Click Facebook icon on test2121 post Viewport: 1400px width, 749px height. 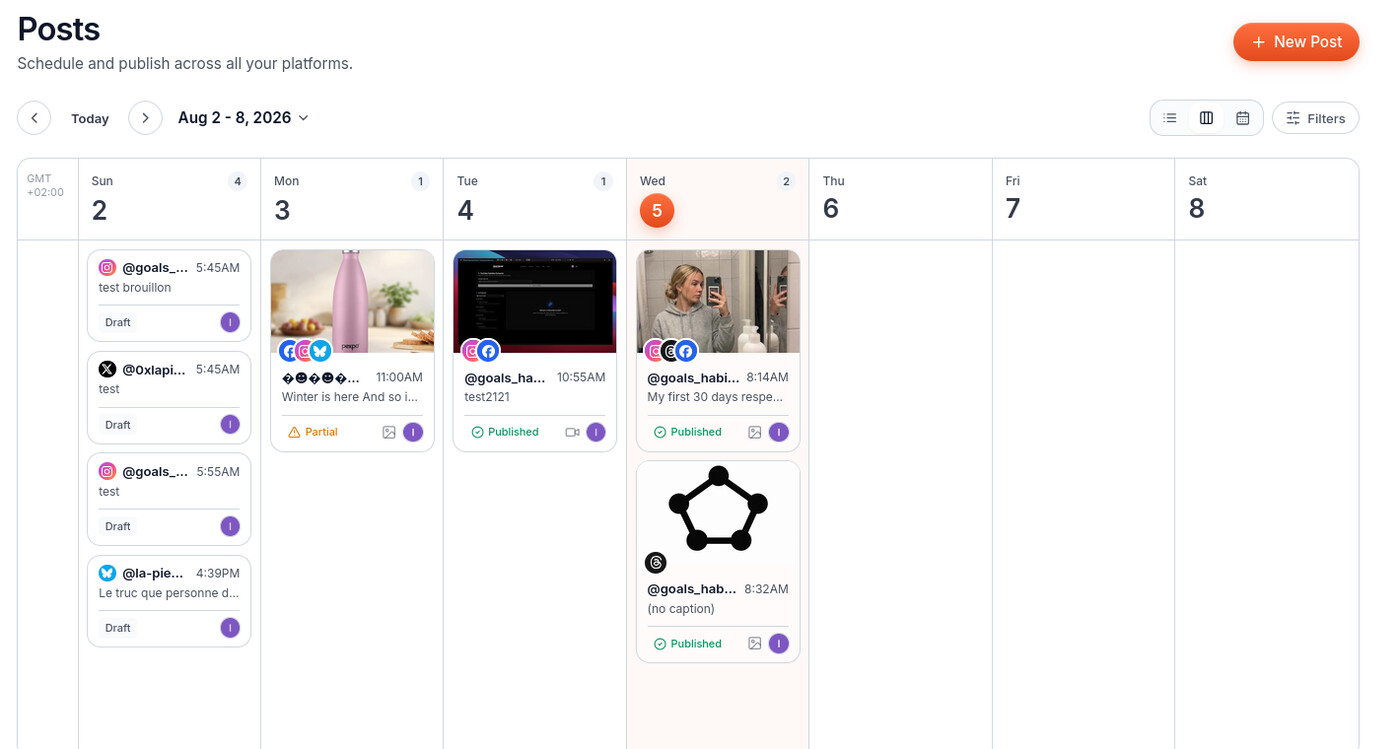[x=488, y=350]
